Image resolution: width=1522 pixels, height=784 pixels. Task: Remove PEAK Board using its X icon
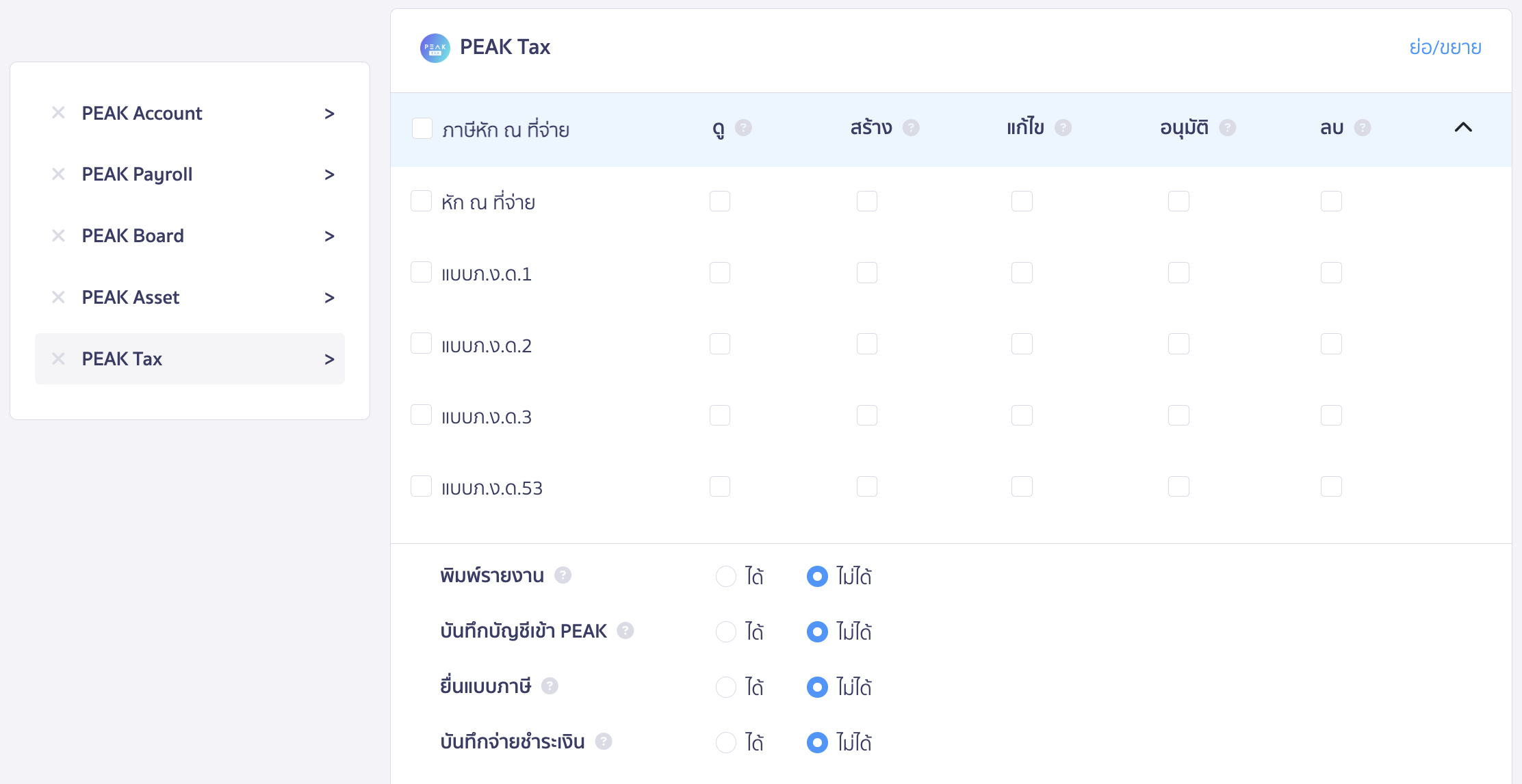click(x=58, y=235)
